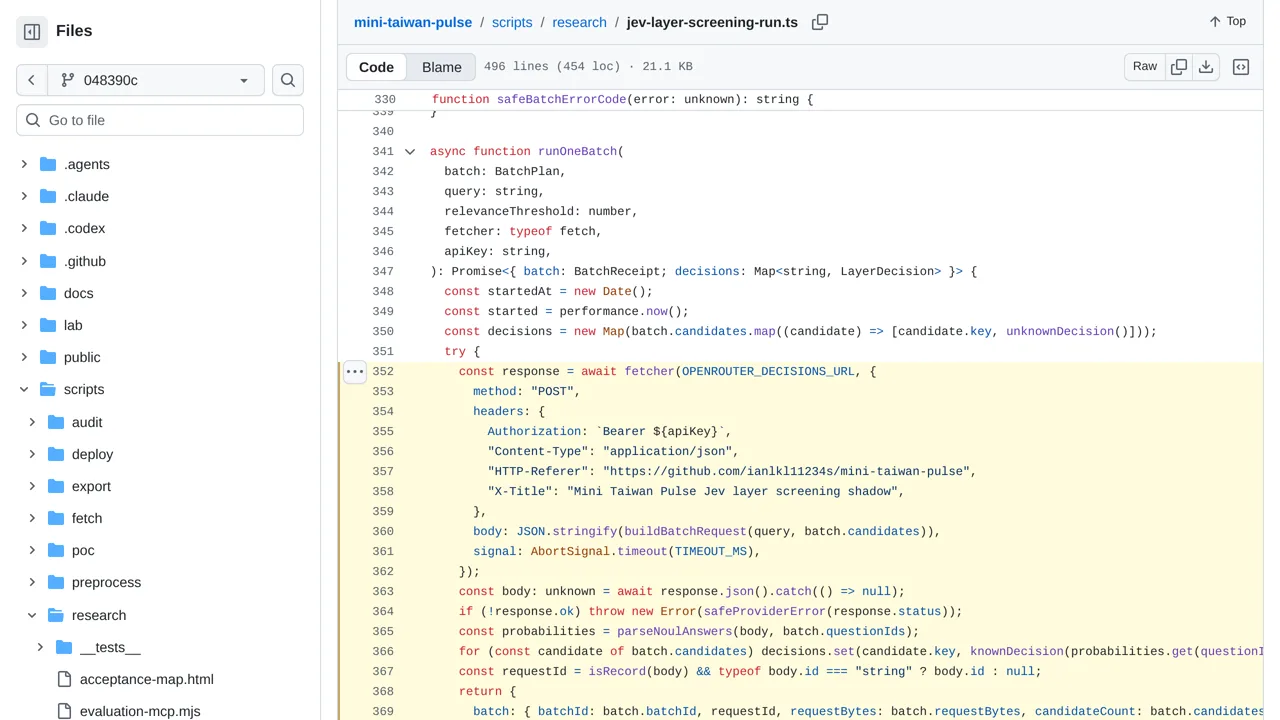Expand the lab folder chevron
The image size is (1280, 720).
[24, 325]
